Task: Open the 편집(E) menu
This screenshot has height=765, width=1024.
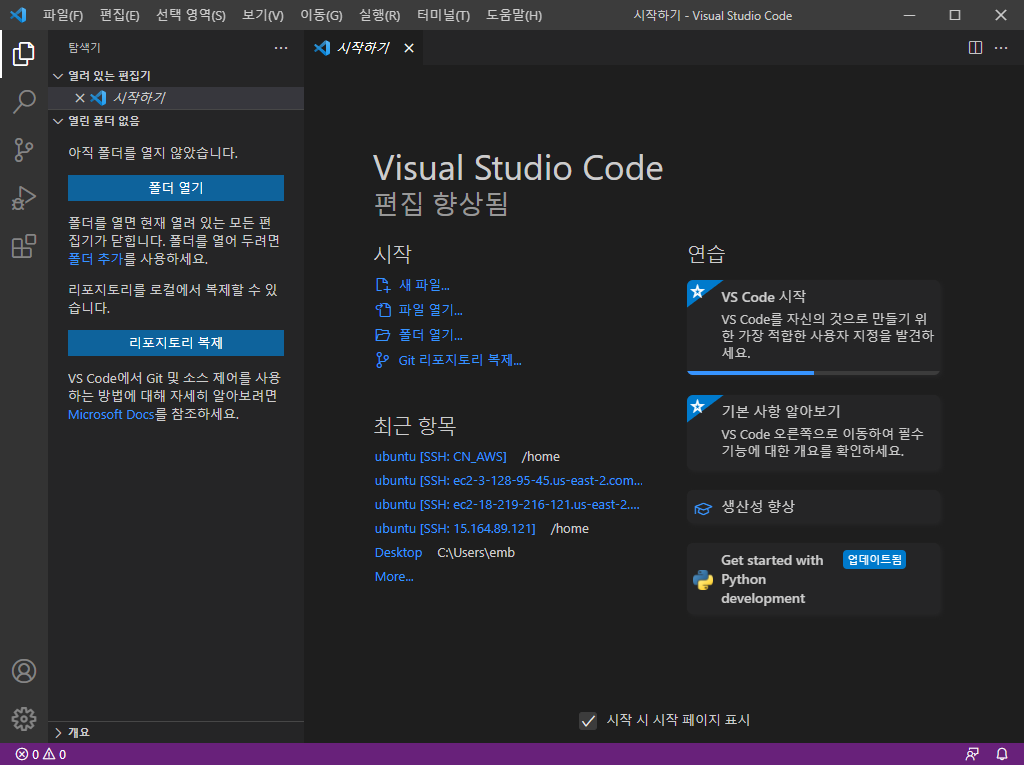Action: (x=120, y=15)
